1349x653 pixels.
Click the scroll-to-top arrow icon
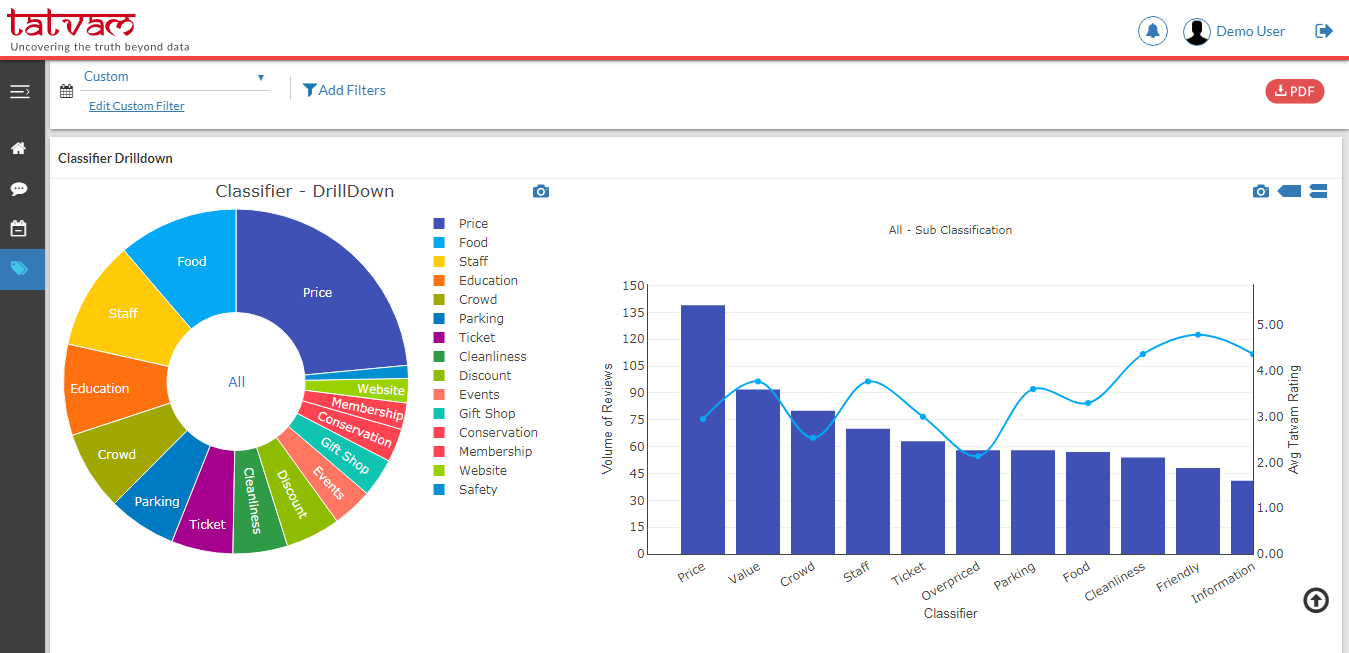tap(1315, 600)
